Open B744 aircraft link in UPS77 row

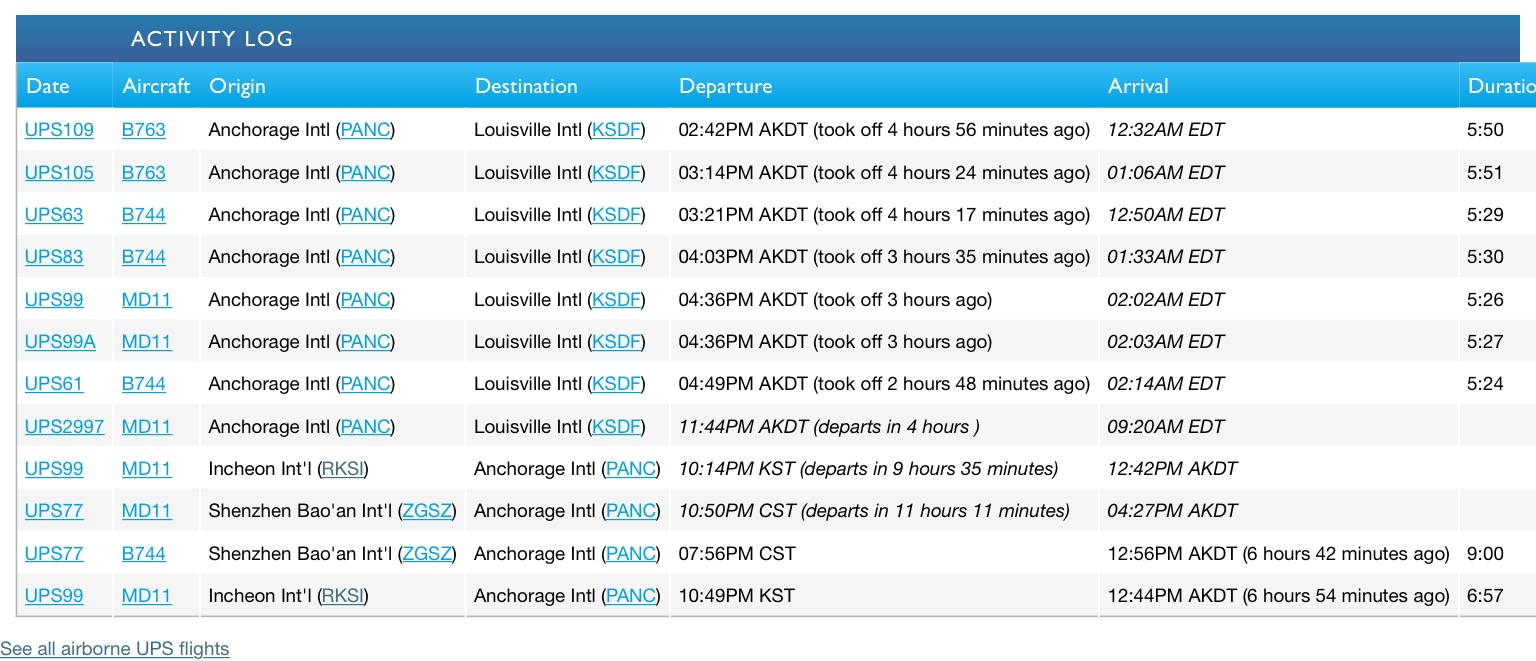(x=144, y=553)
